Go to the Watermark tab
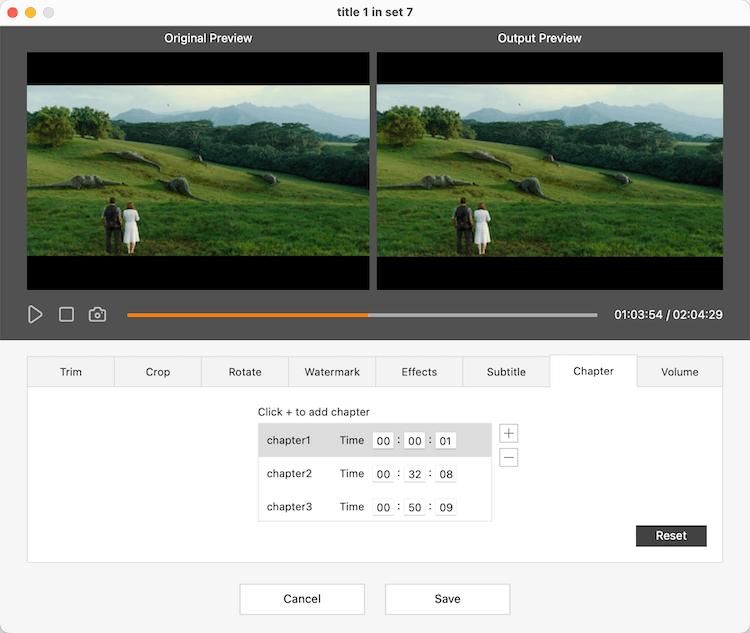This screenshot has width=750, height=633. [332, 372]
